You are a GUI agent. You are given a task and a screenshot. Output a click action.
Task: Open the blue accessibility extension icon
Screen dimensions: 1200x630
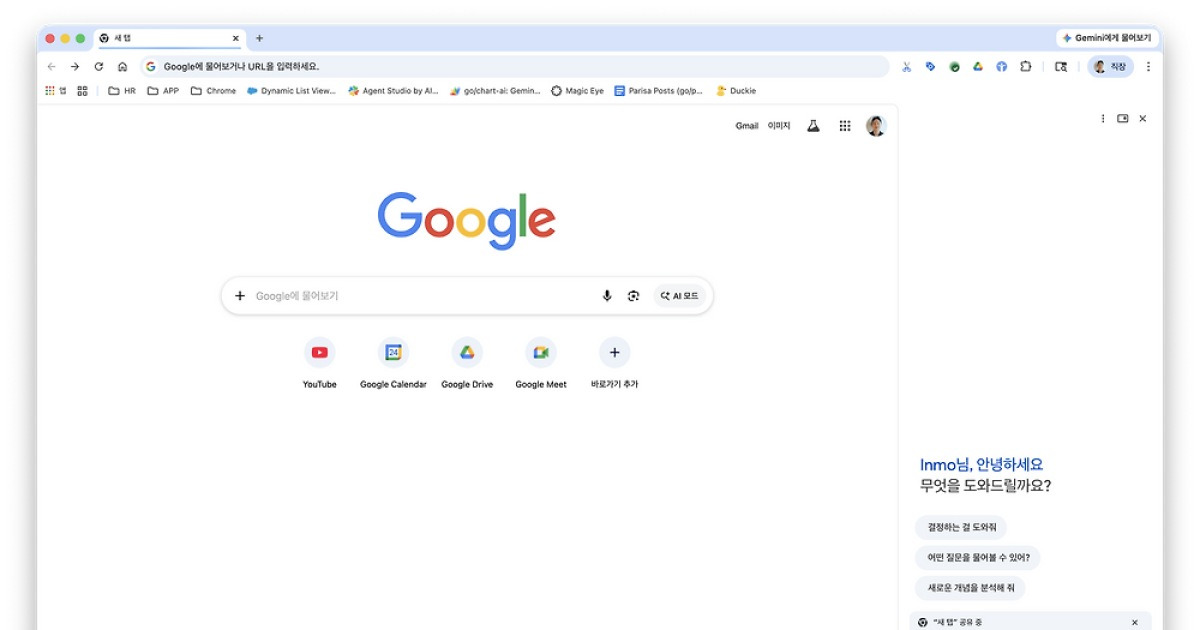click(1001, 67)
